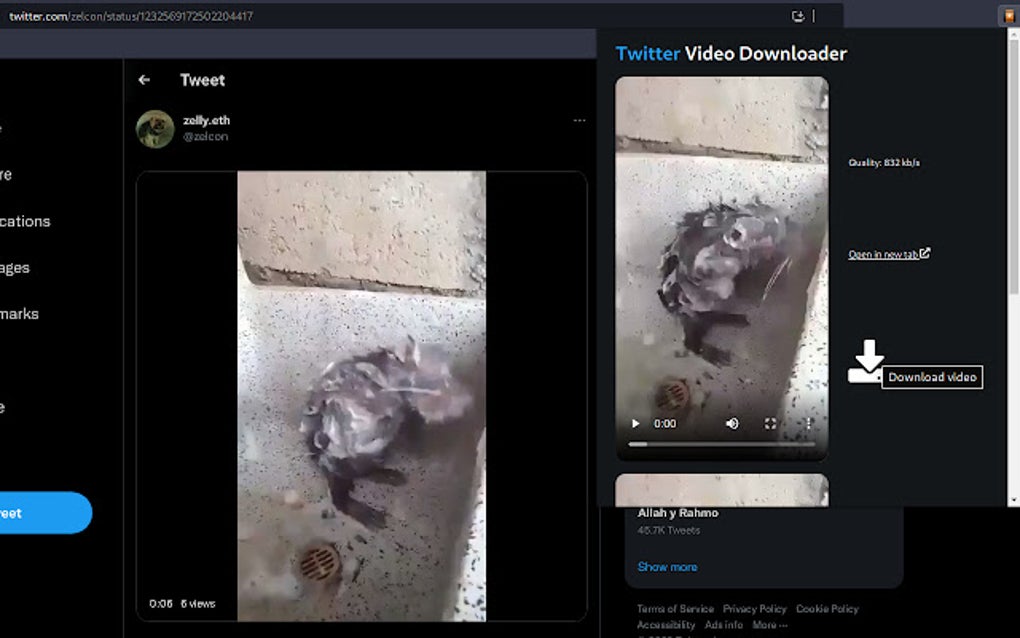
Task: Click the Privacy Policy footer link
Action: point(754,608)
